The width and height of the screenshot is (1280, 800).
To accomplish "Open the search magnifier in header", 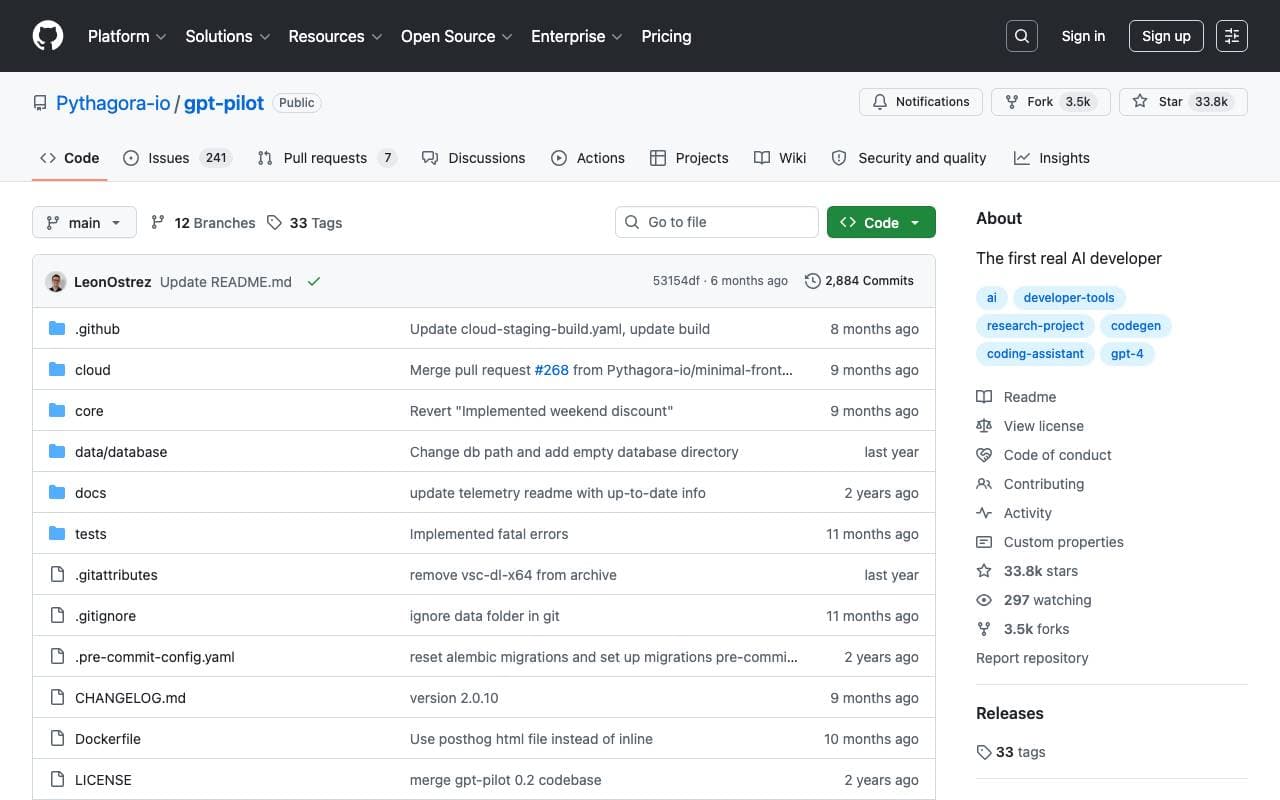I will pos(1022,36).
